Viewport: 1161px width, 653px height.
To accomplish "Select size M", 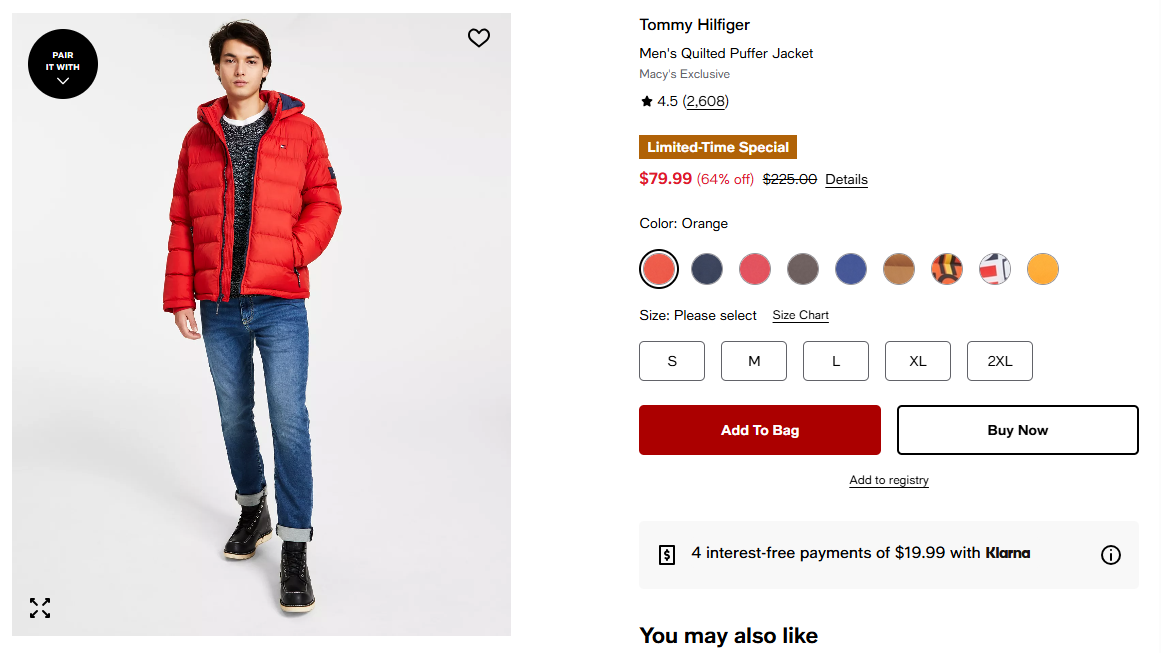I will [x=754, y=361].
